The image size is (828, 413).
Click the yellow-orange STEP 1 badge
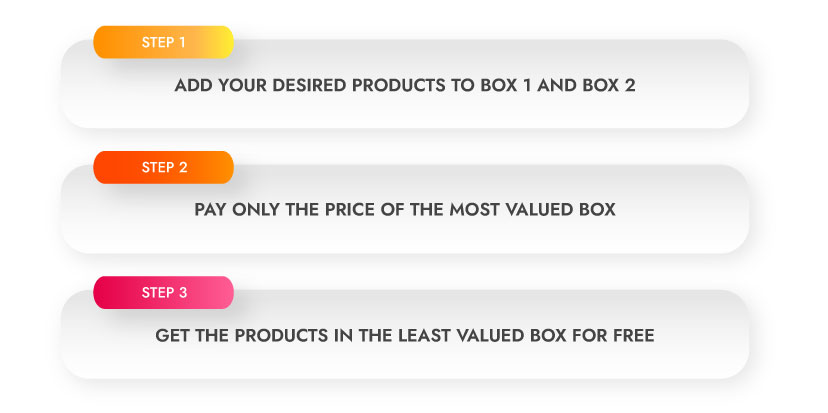(164, 42)
